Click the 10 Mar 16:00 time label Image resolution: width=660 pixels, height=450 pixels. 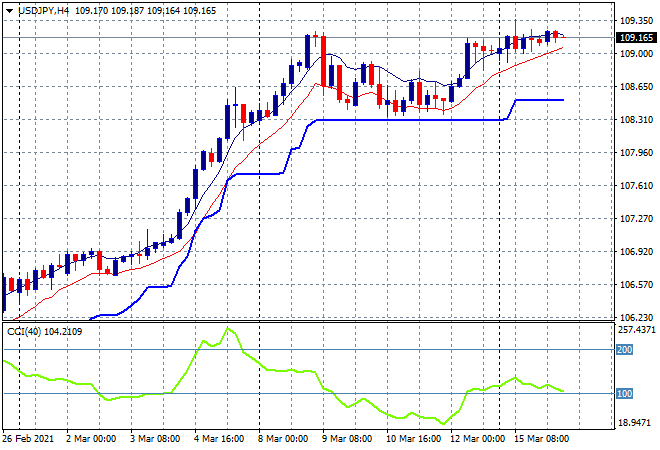(413, 439)
